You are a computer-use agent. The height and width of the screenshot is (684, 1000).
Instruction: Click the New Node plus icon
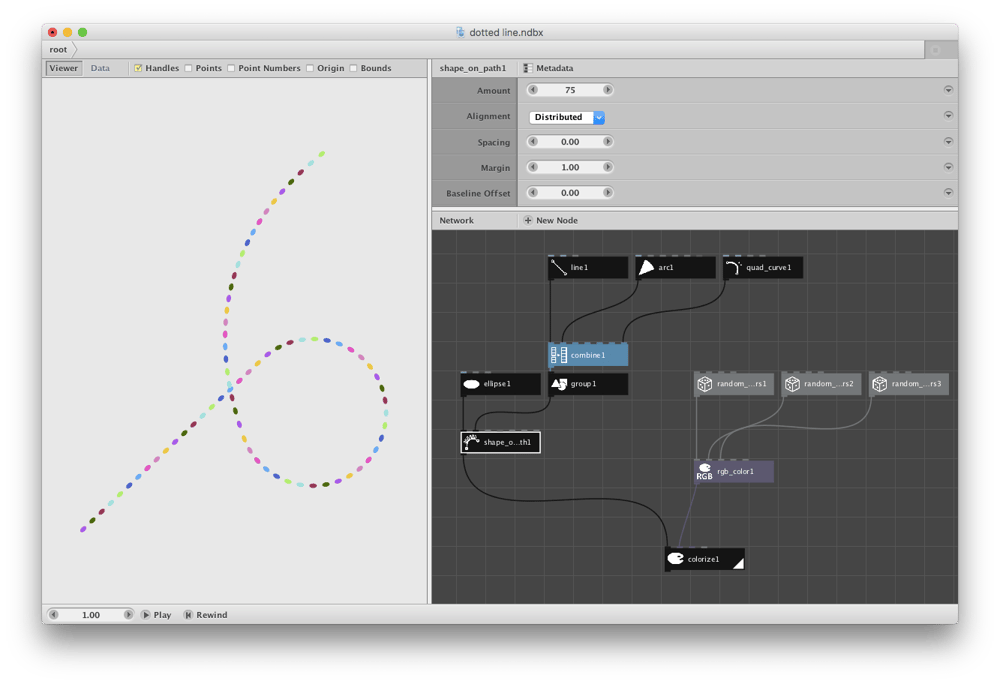[x=527, y=221]
